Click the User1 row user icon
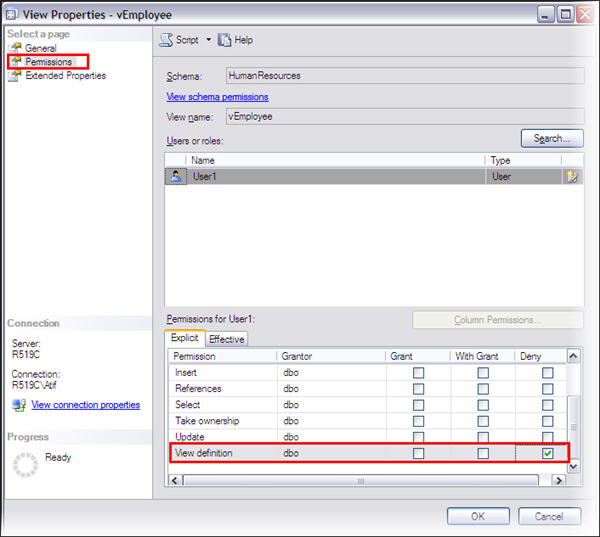Image resolution: width=600 pixels, height=537 pixels. click(x=176, y=176)
